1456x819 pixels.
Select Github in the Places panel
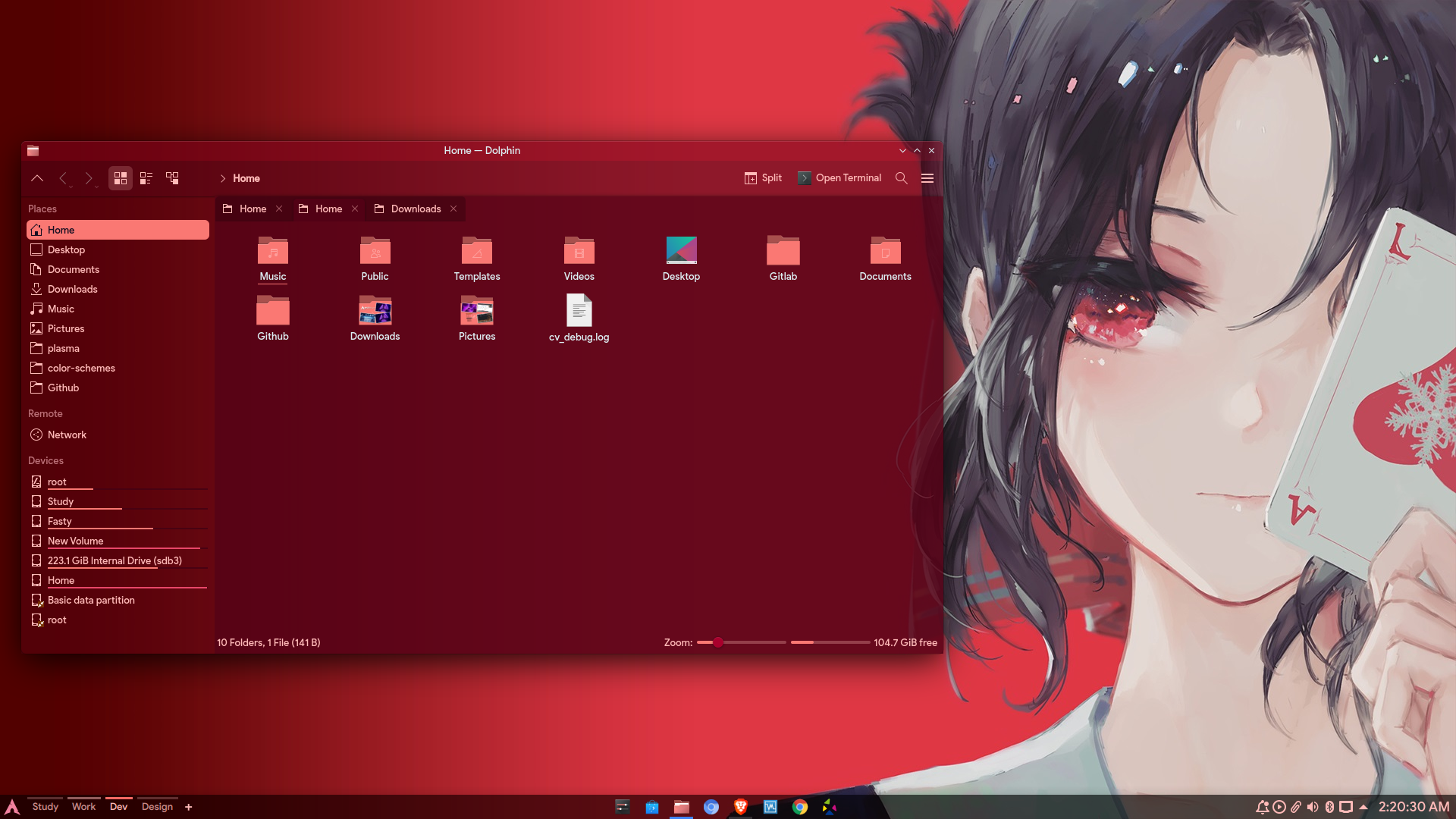click(118, 388)
